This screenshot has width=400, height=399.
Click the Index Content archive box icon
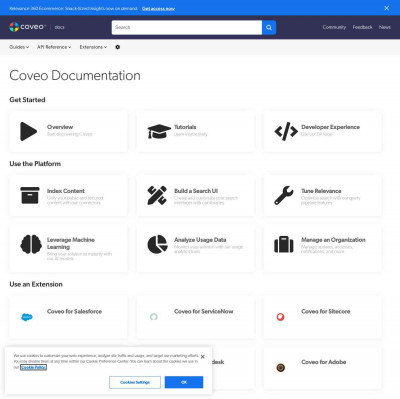[30, 195]
